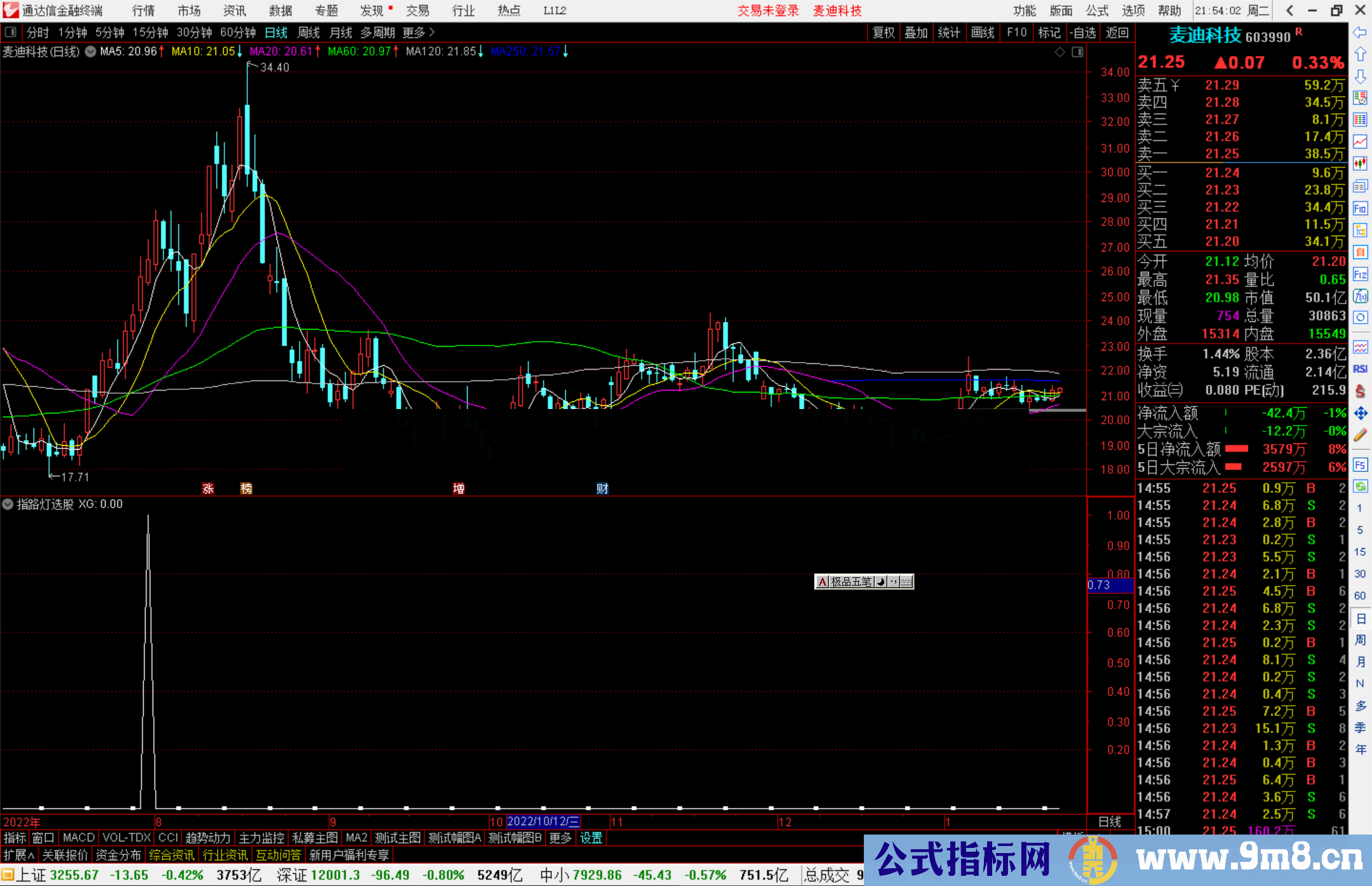Click the RSI indicator sidebar icon
Screen dimensions: 1372x886
click(x=1360, y=369)
